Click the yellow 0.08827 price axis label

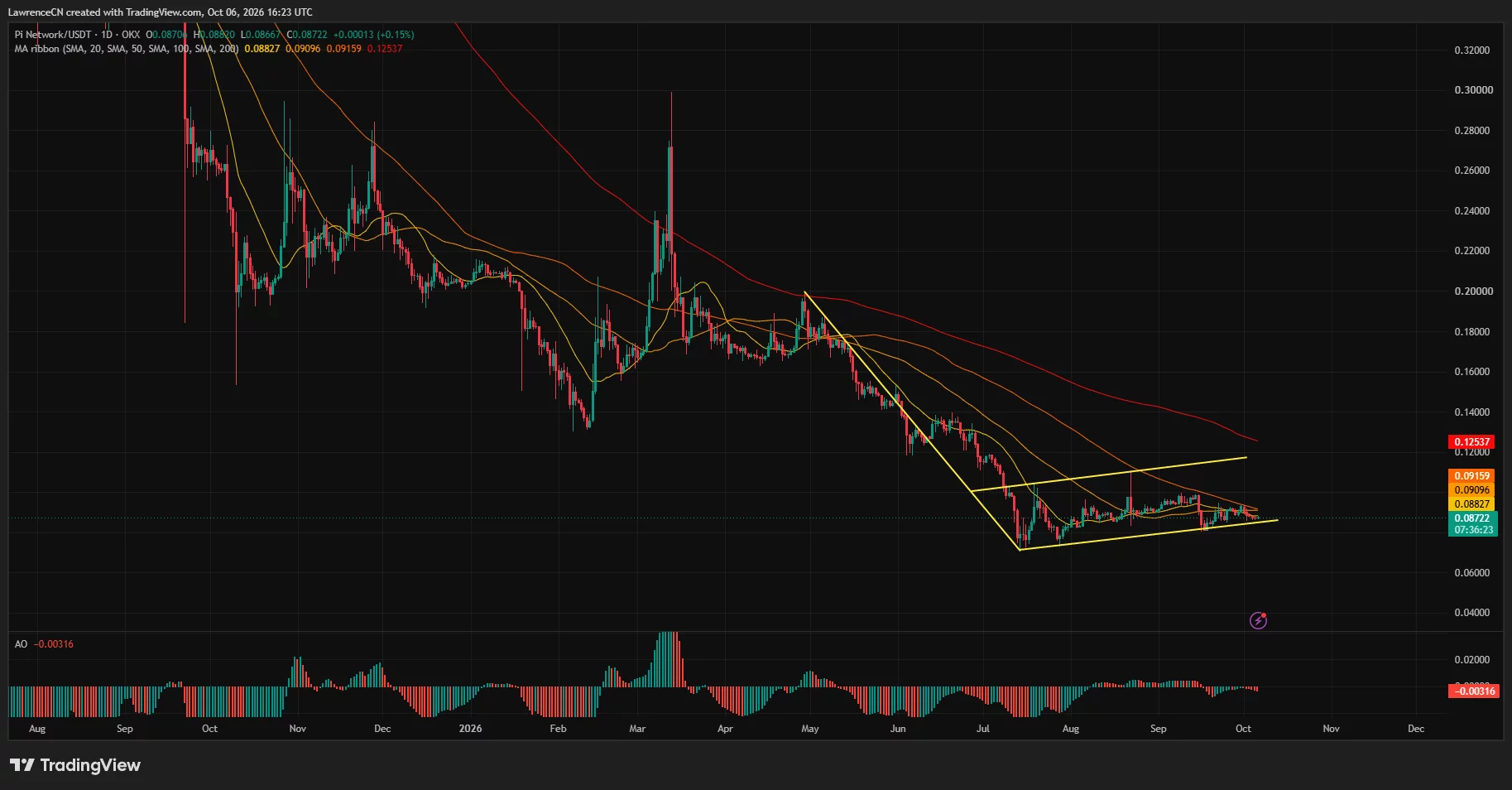[1472, 504]
